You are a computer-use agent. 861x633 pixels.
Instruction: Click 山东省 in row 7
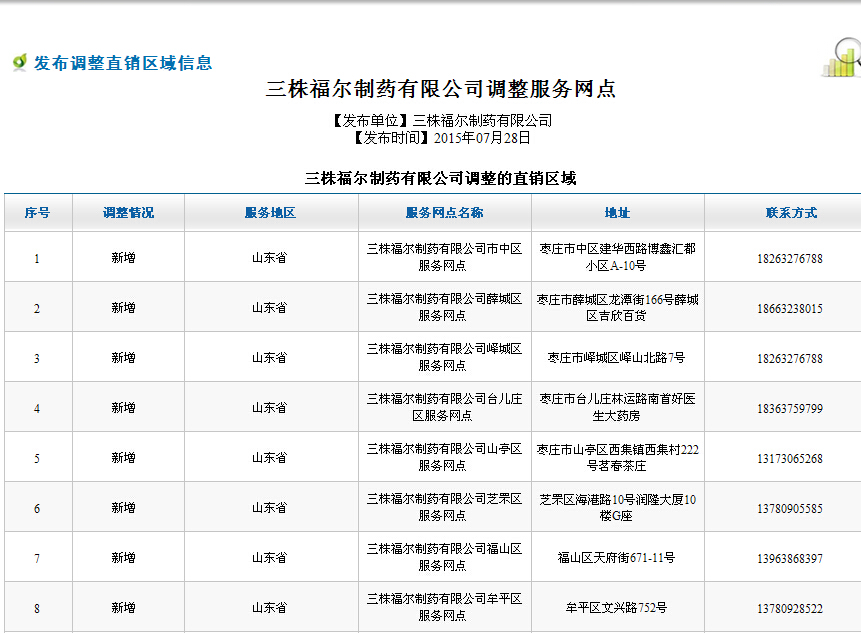coord(269,557)
